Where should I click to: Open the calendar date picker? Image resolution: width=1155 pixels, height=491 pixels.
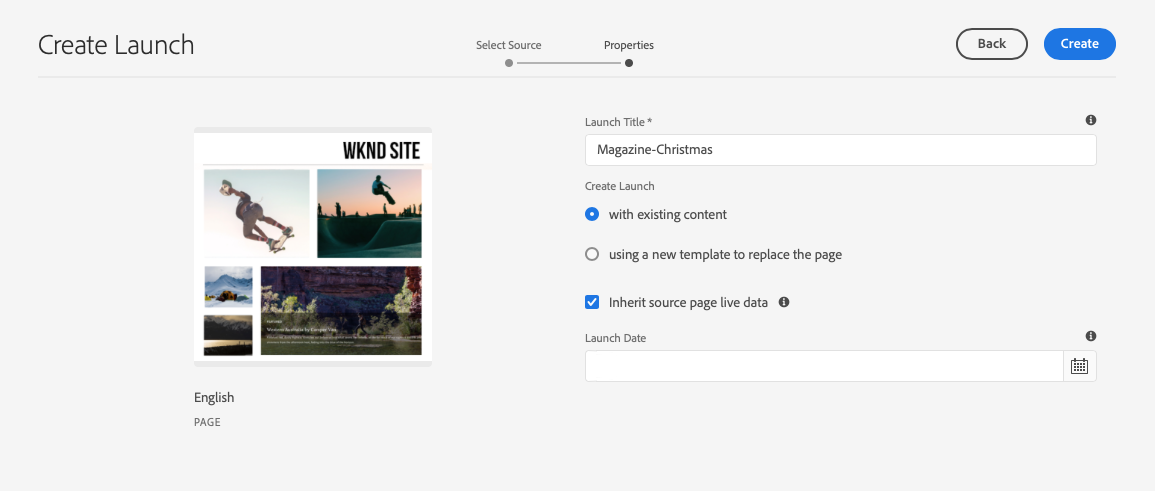[1079, 366]
